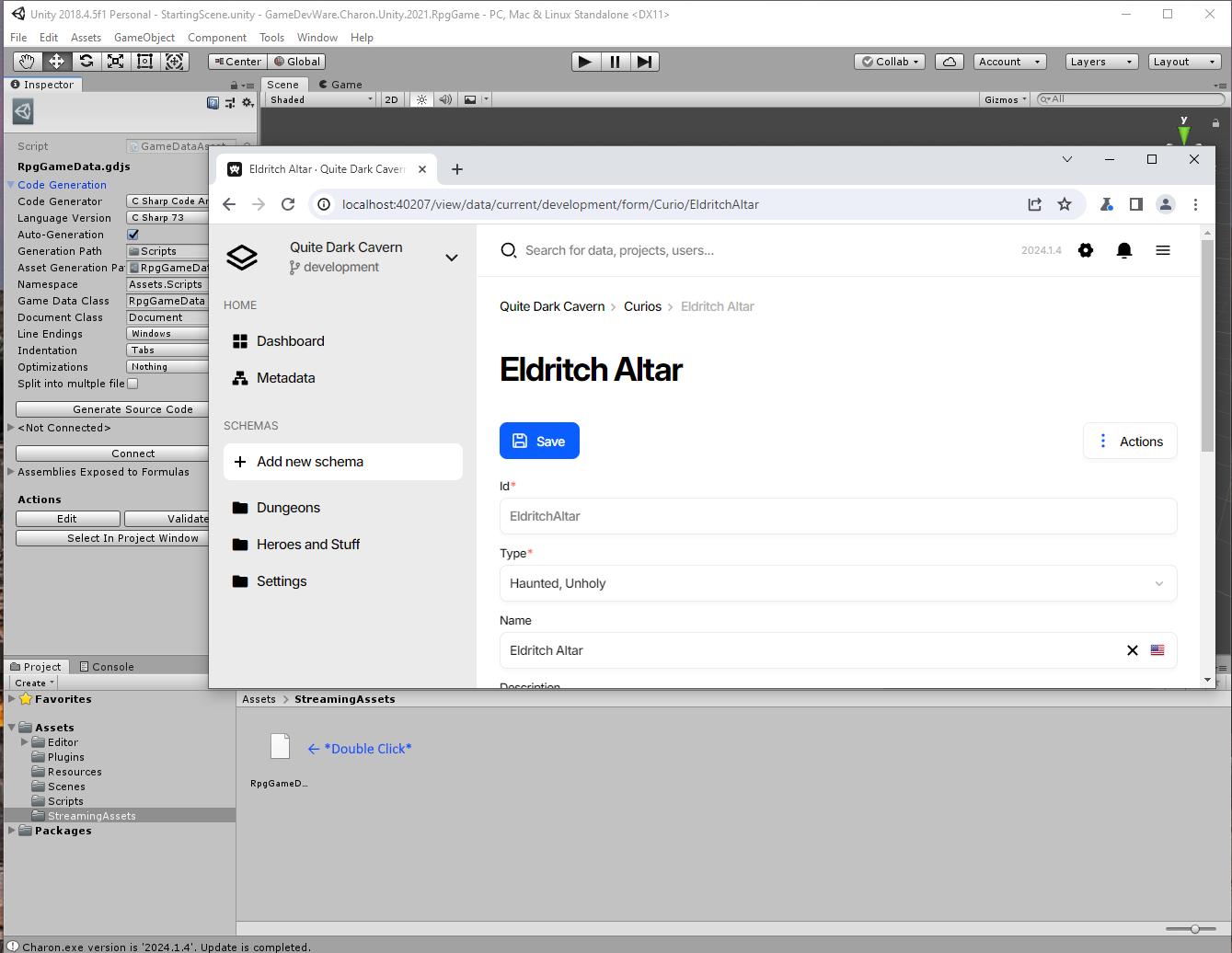Image resolution: width=1232 pixels, height=953 pixels.
Task: Click the share page icon in address bar
Action: [x=1035, y=204]
